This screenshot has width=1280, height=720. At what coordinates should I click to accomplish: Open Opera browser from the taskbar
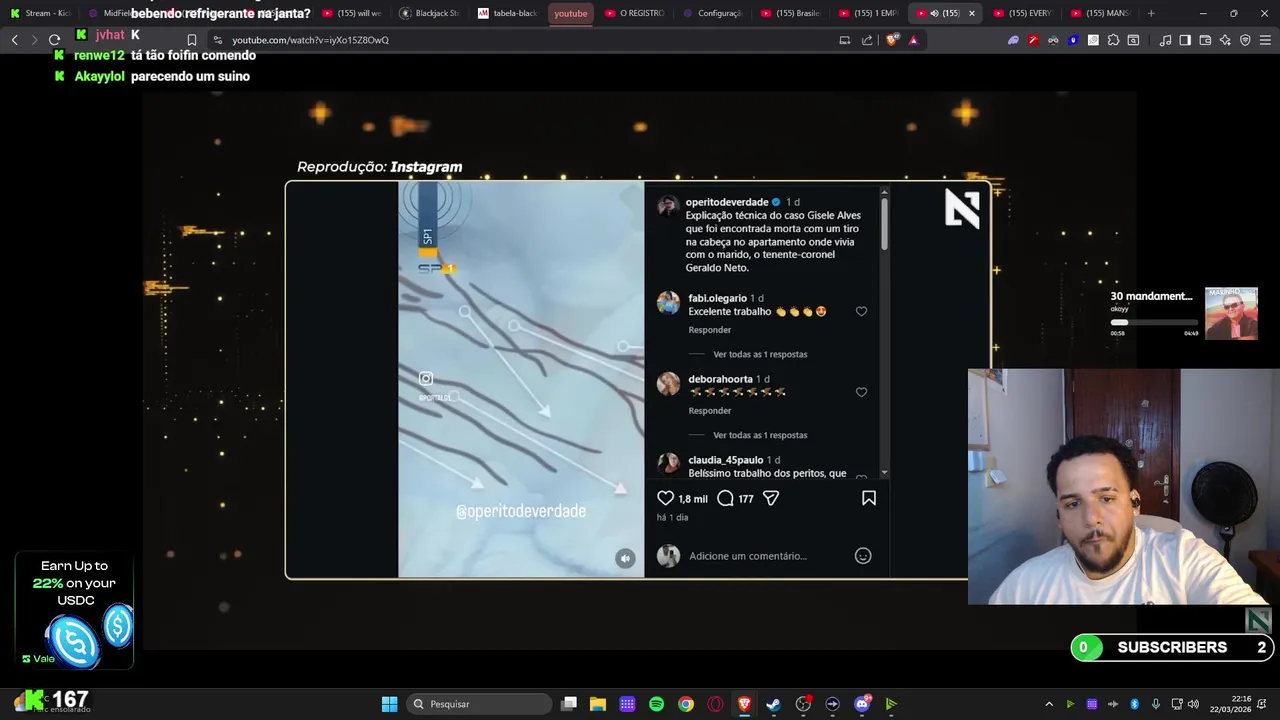click(x=715, y=704)
